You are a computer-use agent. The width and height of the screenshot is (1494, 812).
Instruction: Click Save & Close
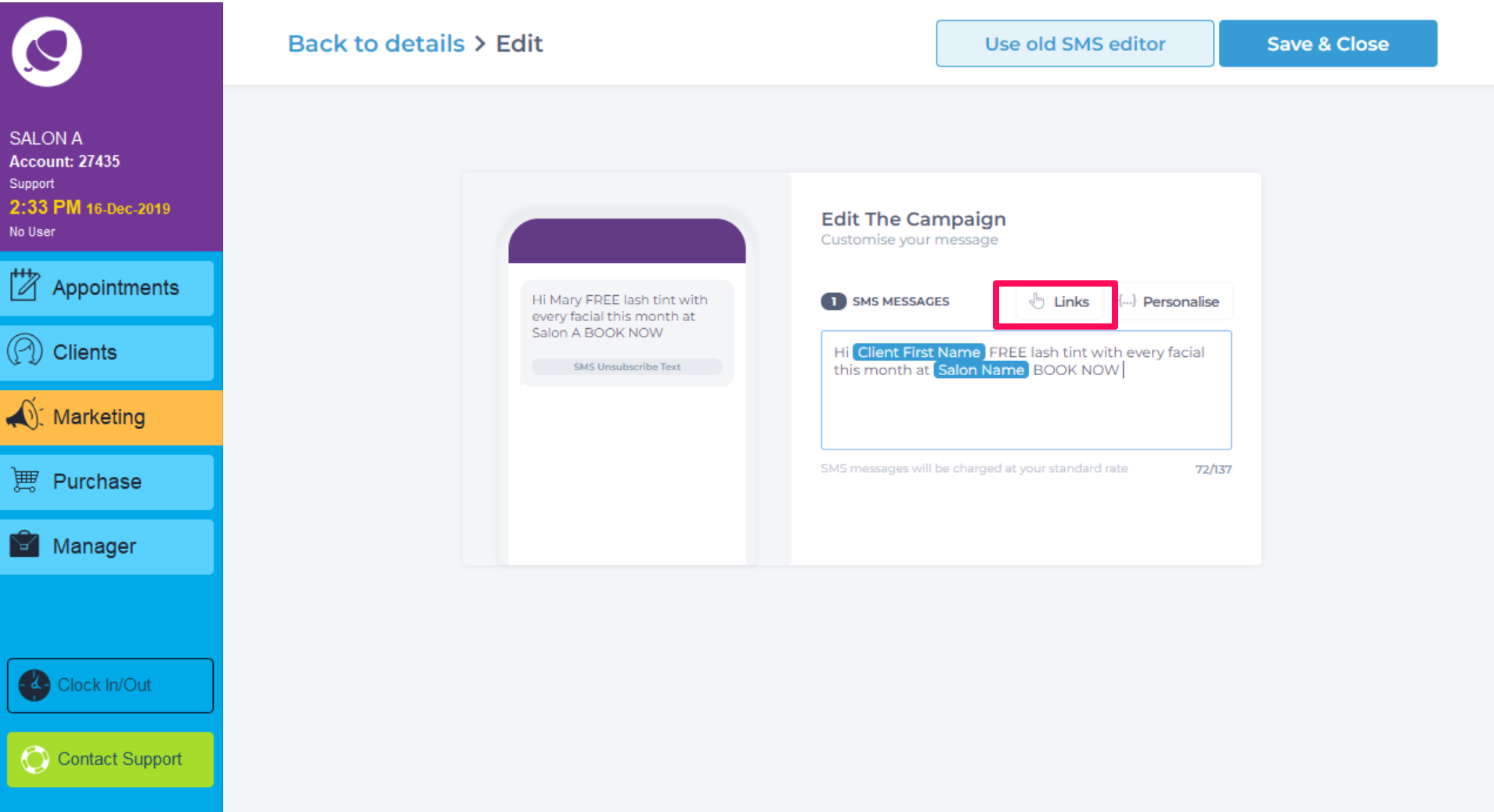[x=1328, y=44]
